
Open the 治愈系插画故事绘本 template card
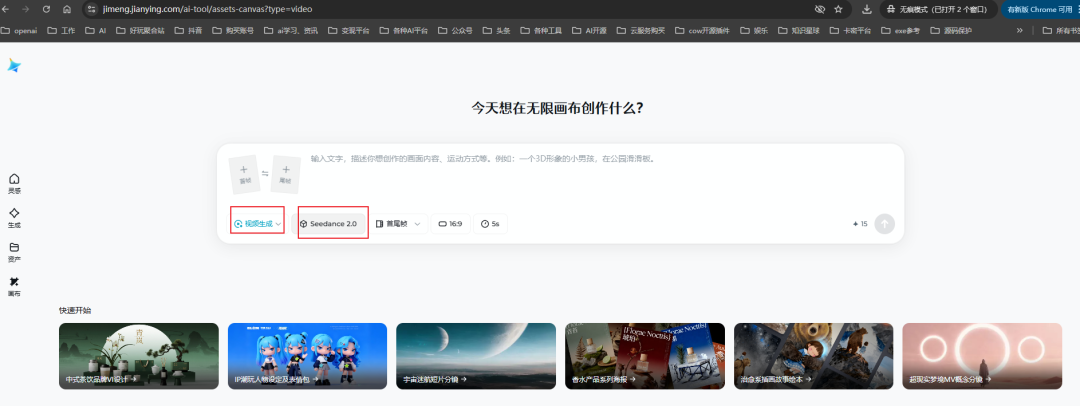tap(813, 356)
